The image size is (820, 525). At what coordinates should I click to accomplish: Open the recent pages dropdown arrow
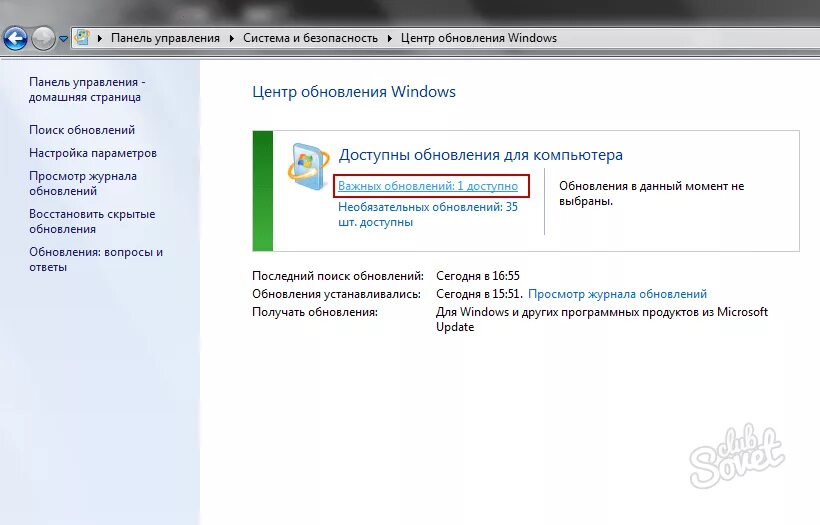[63, 39]
